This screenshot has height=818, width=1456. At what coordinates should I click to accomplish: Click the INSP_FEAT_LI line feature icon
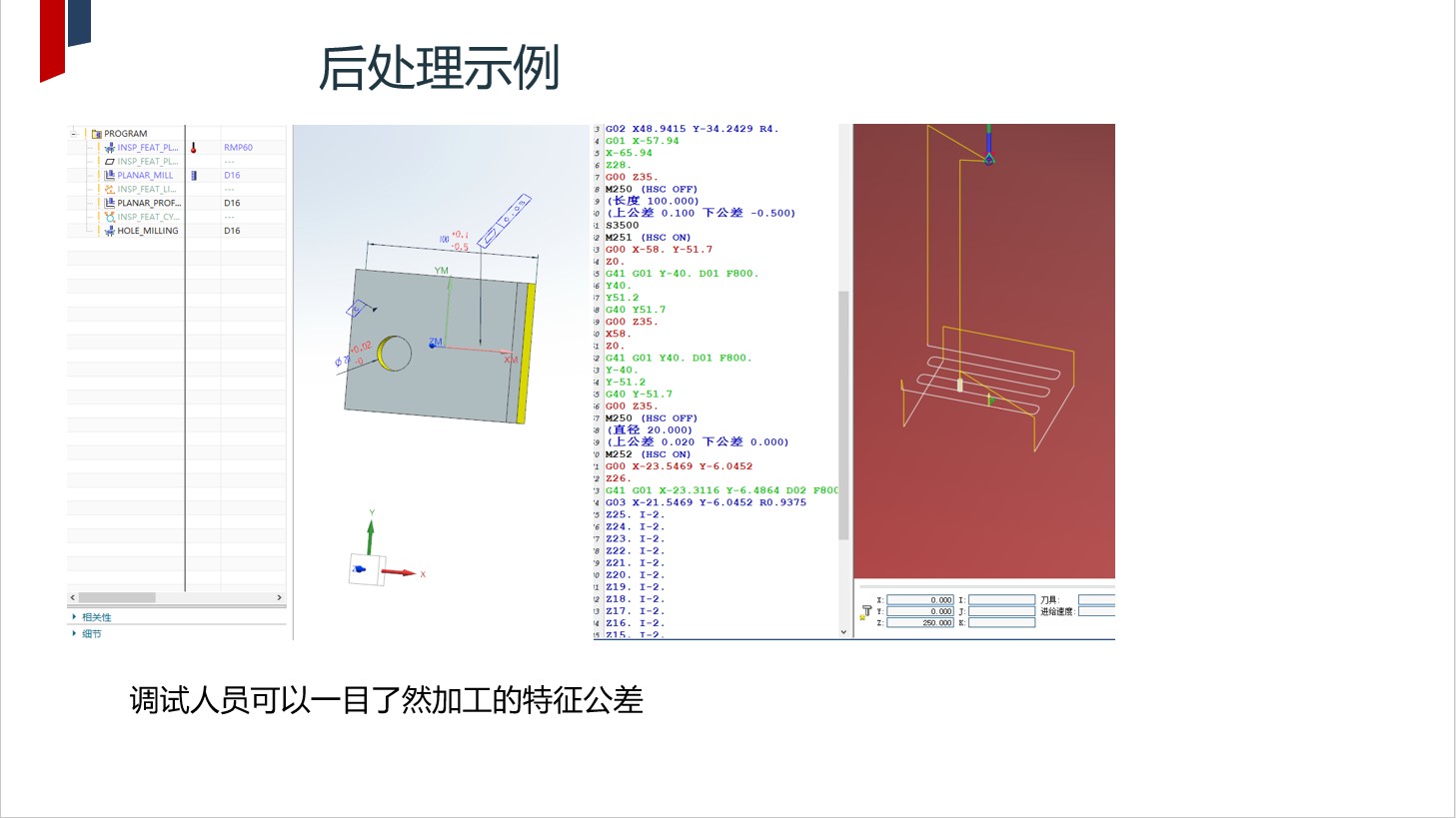pos(110,190)
